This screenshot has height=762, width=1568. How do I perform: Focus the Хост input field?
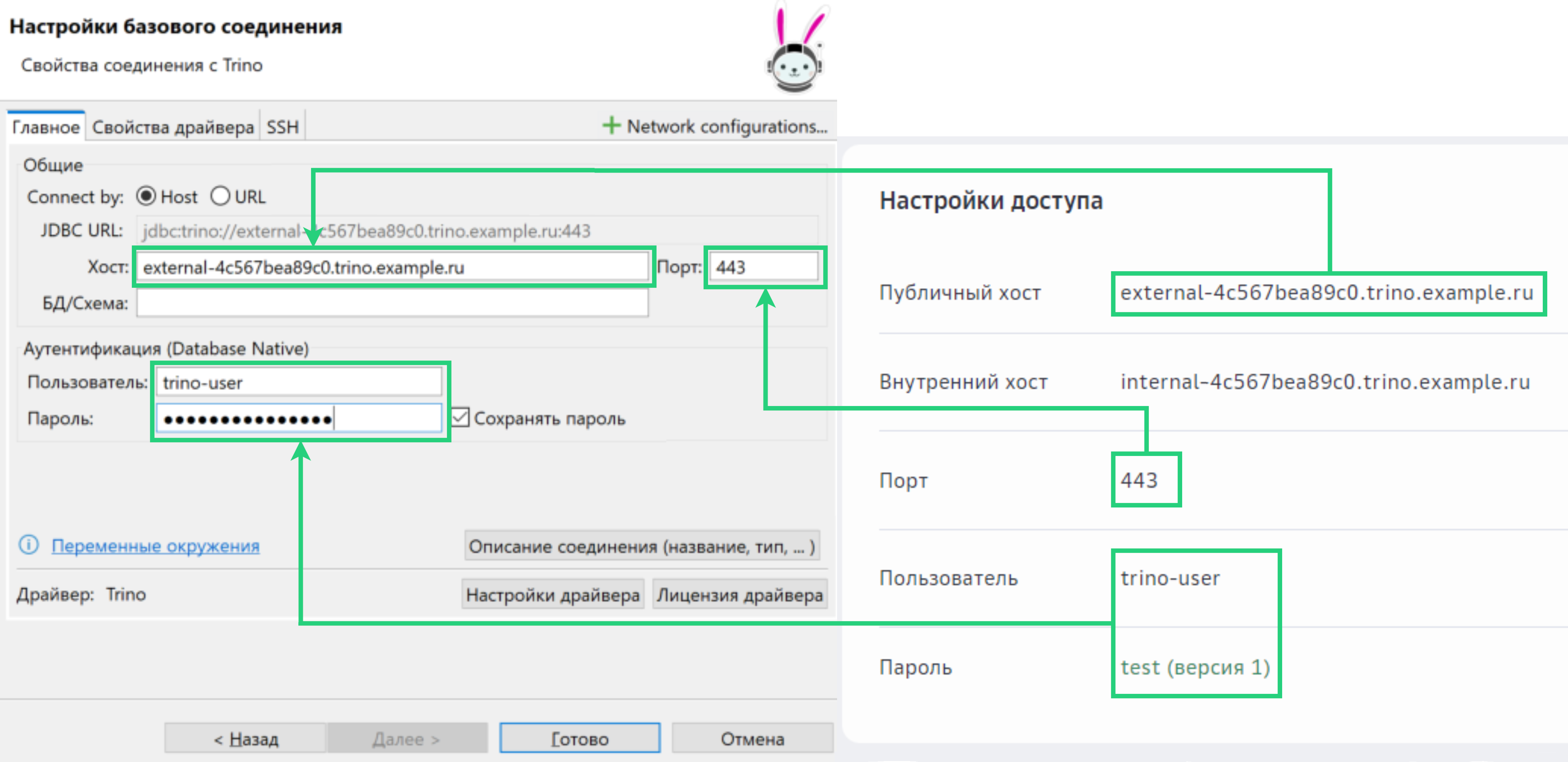click(392, 267)
